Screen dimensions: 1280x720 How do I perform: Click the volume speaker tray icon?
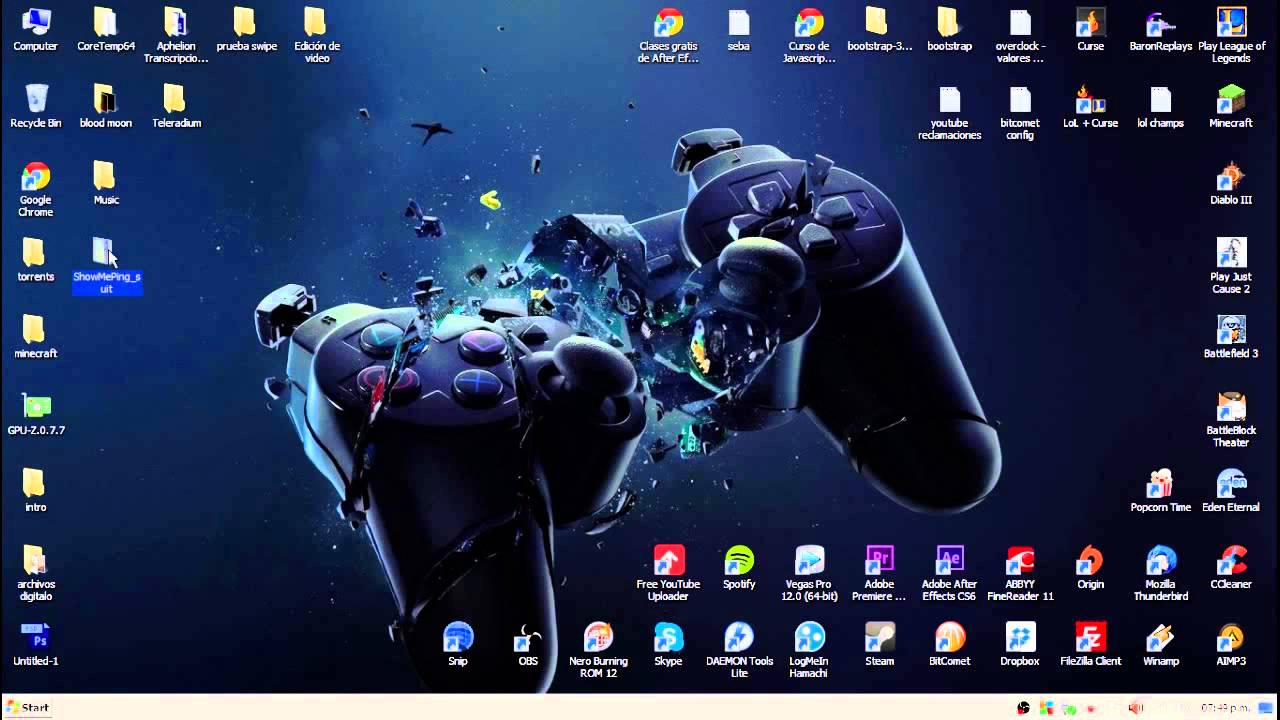[x=1135, y=708]
